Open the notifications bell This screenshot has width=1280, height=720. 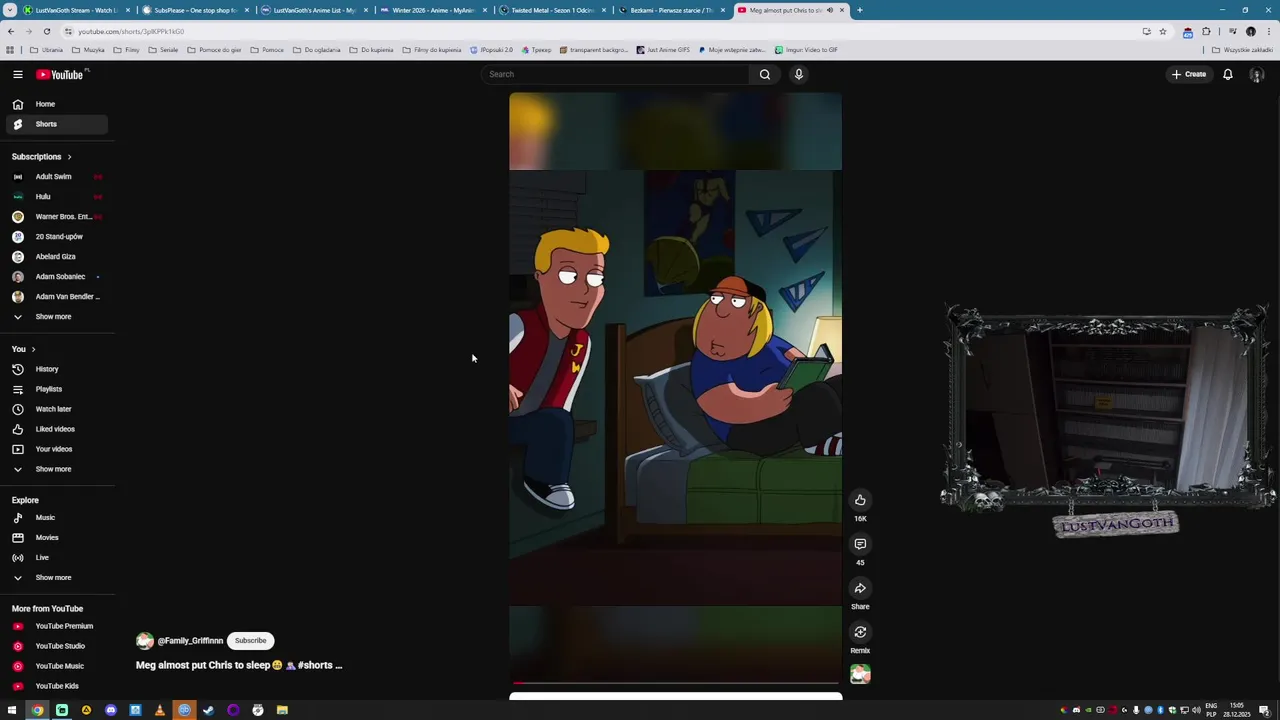(x=1228, y=74)
